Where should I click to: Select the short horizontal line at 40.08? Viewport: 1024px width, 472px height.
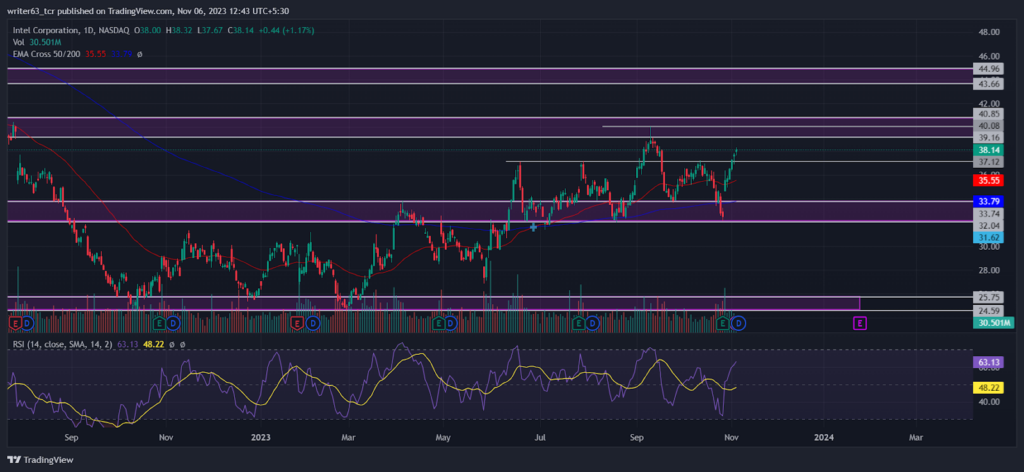tap(786, 126)
